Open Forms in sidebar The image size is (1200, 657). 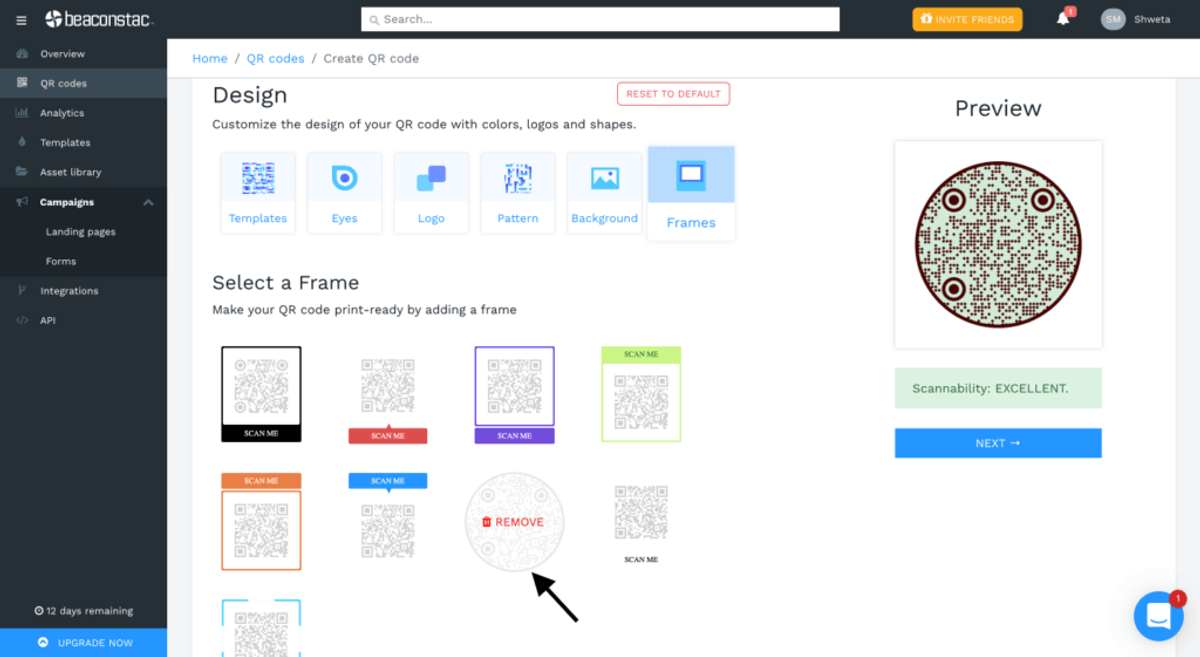61,261
